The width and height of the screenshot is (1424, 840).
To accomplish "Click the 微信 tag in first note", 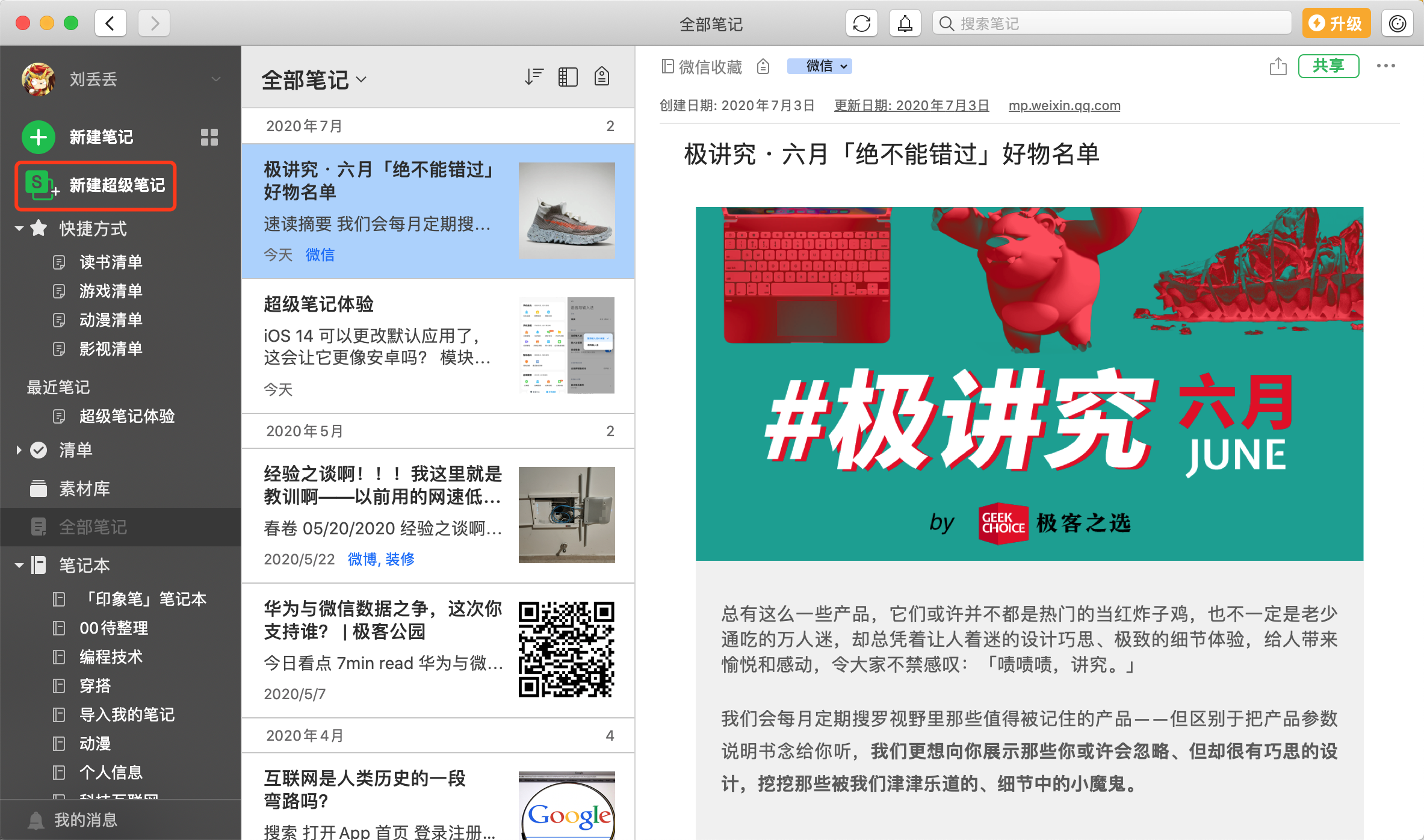I will [x=320, y=255].
